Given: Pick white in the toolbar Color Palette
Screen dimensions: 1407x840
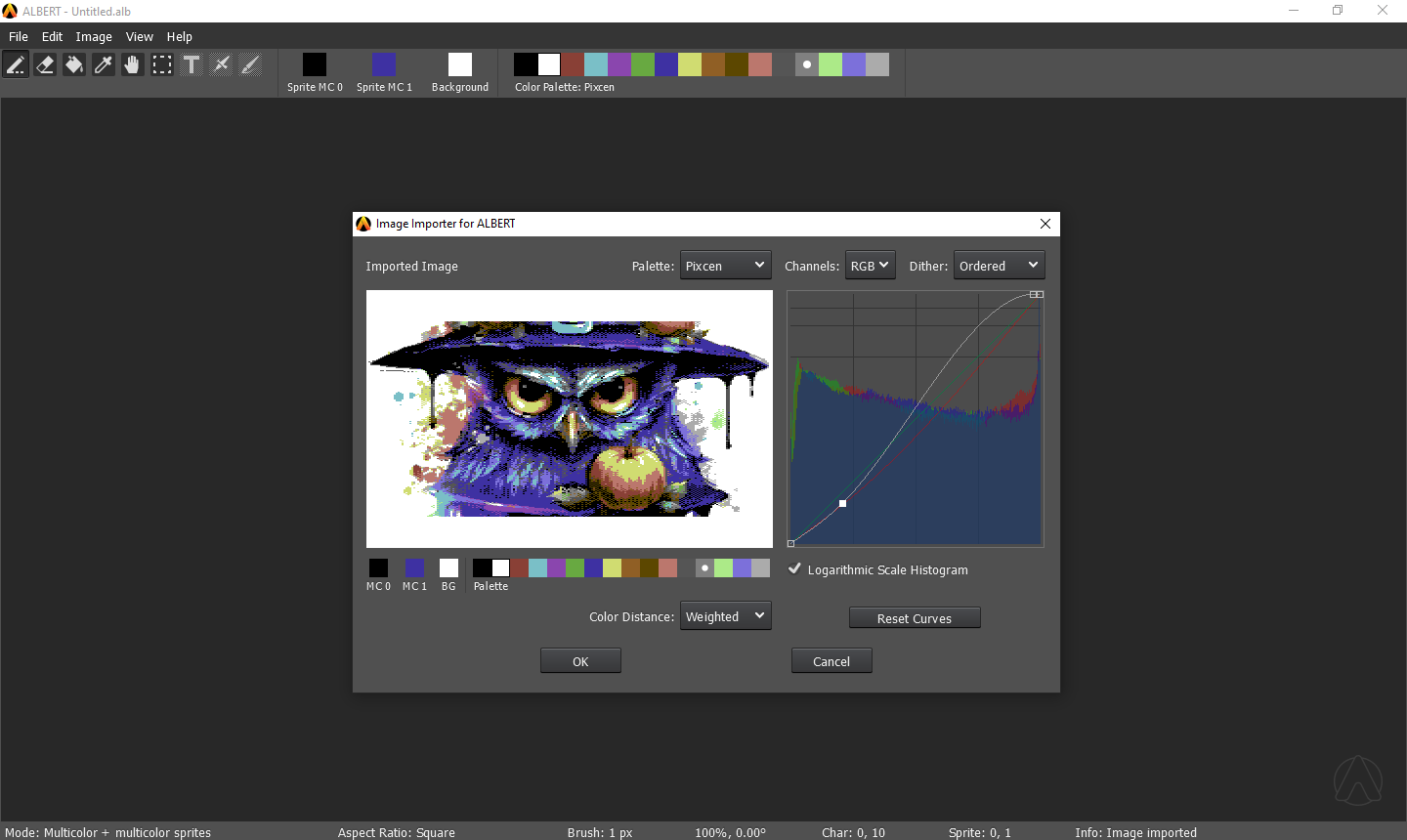Looking at the screenshot, I should pyautogui.click(x=549, y=64).
